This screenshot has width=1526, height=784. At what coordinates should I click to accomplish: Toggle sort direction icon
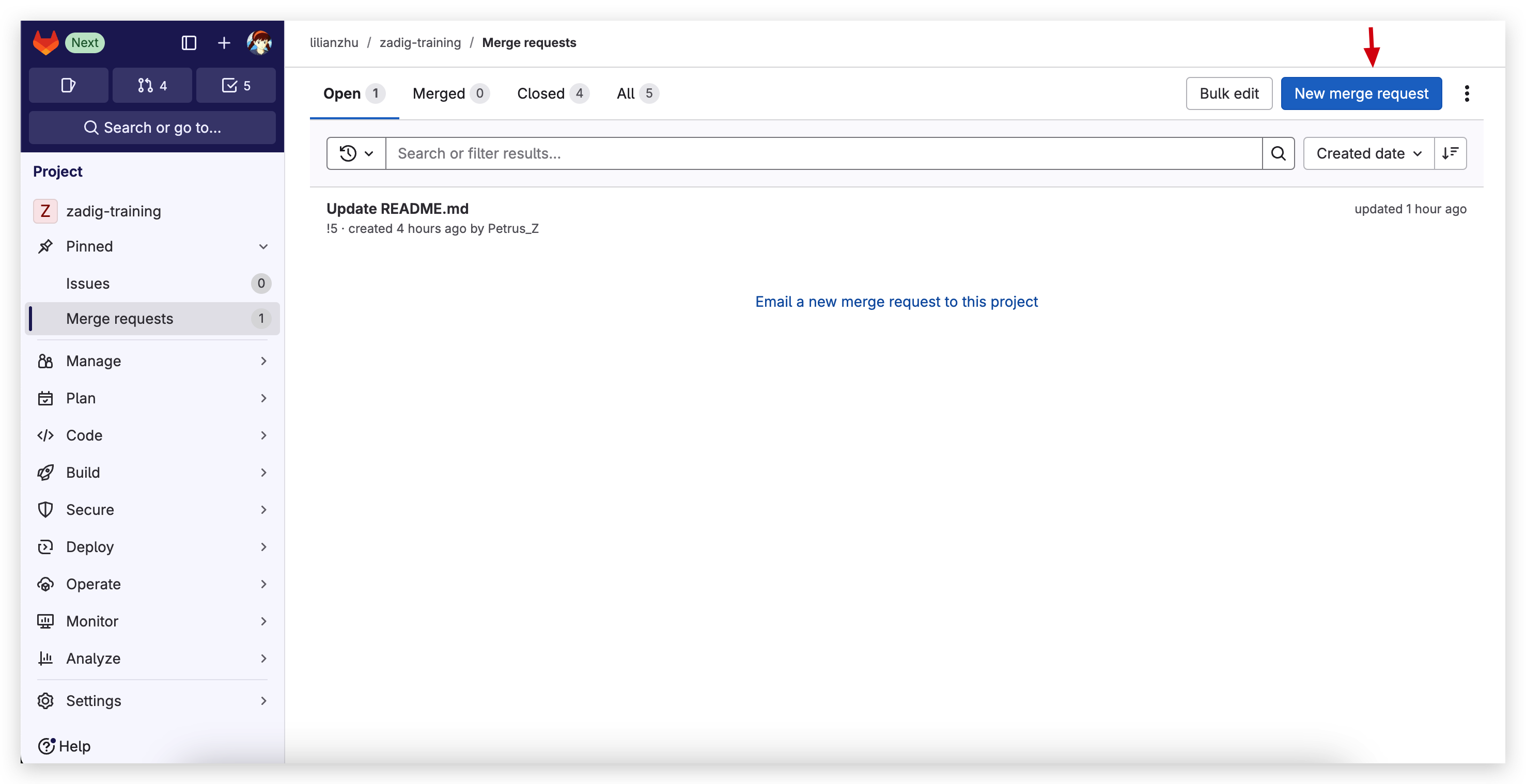pyautogui.click(x=1450, y=154)
